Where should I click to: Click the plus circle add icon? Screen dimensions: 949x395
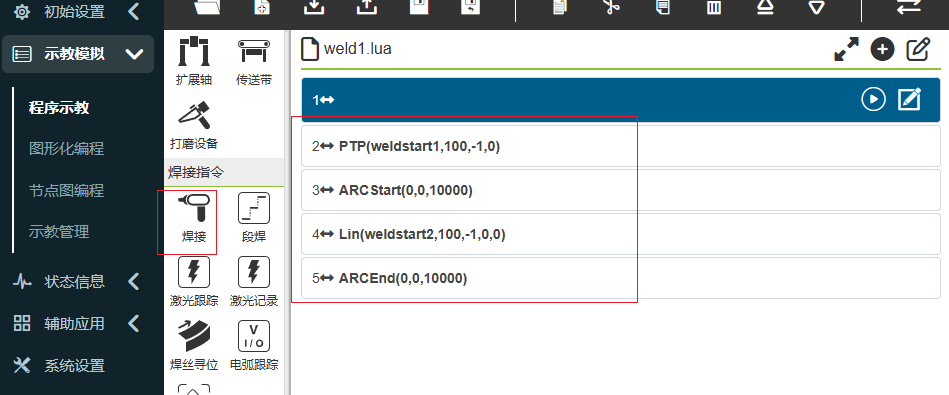coord(882,49)
